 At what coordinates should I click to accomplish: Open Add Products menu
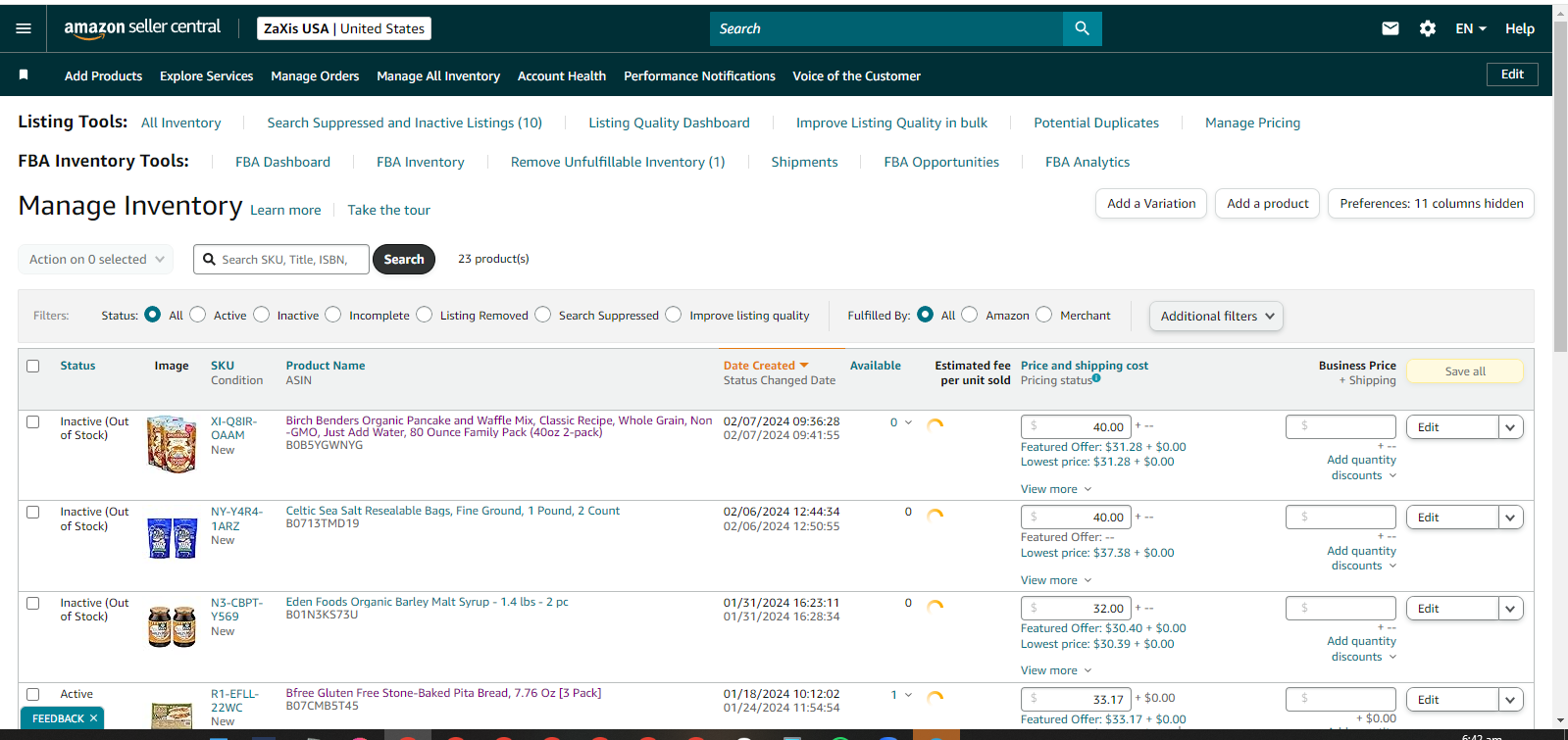pyautogui.click(x=103, y=75)
